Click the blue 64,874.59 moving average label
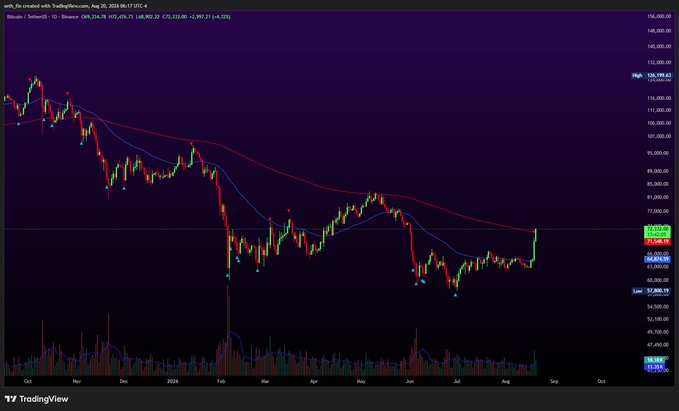Viewport: 679px width, 411px height. pos(657,259)
